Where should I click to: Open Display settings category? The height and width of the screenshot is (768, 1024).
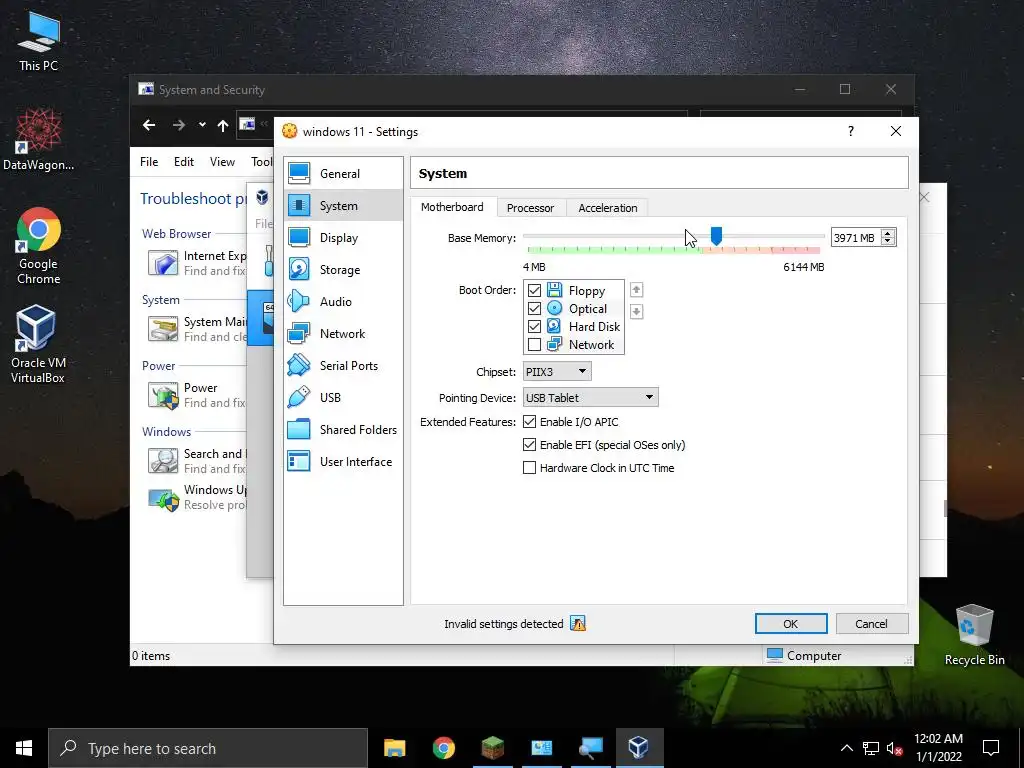343,238
